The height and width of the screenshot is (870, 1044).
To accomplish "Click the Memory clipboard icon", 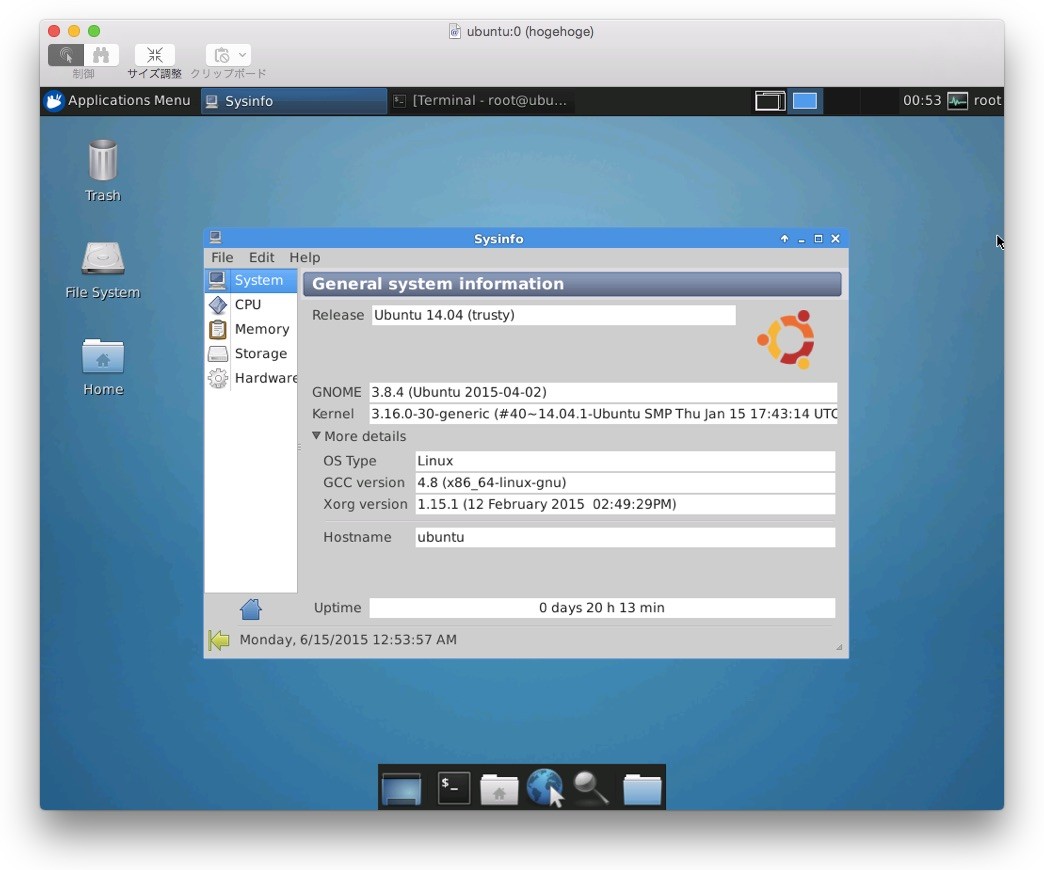I will (x=218, y=329).
